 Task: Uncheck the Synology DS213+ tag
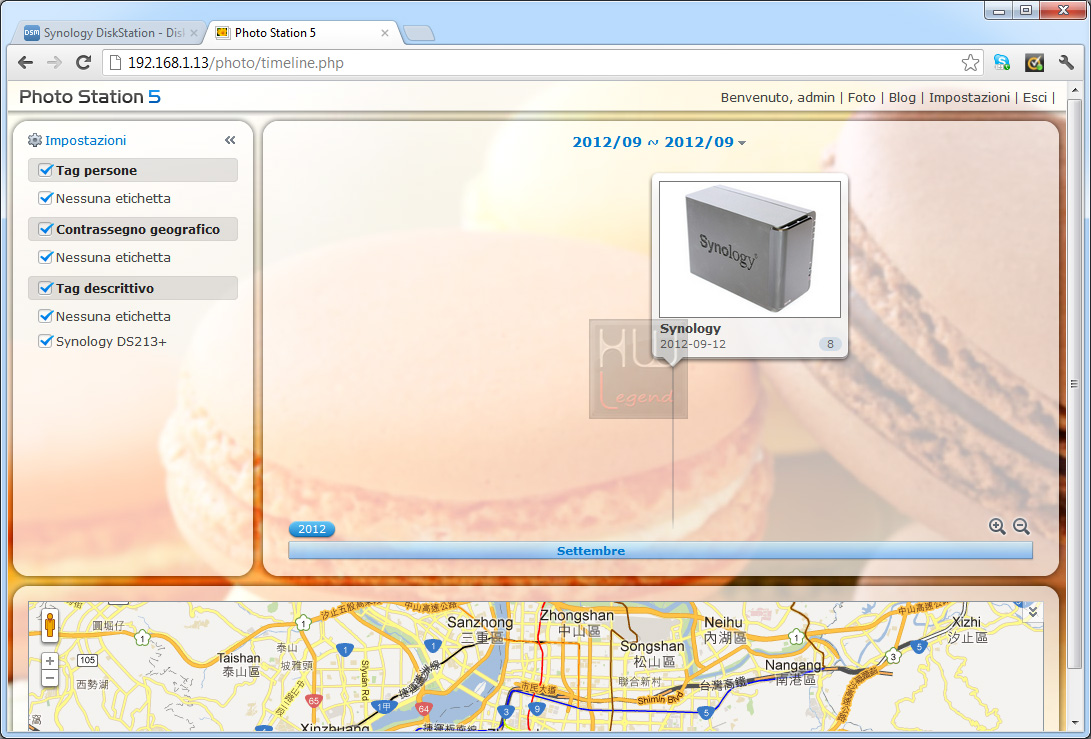(46, 341)
